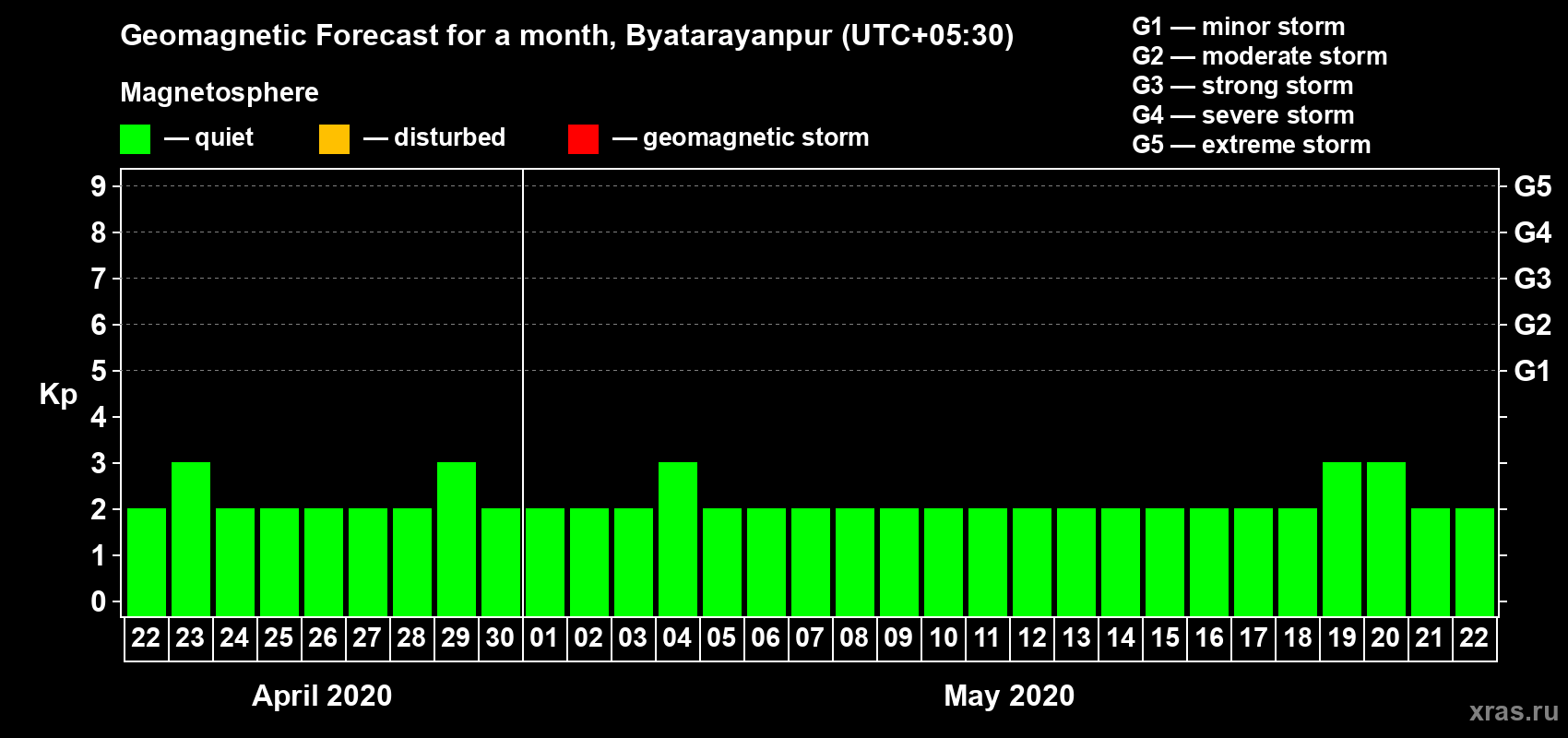The height and width of the screenshot is (738, 1568).
Task: Click the G2 right axis label
Action: 1533,325
